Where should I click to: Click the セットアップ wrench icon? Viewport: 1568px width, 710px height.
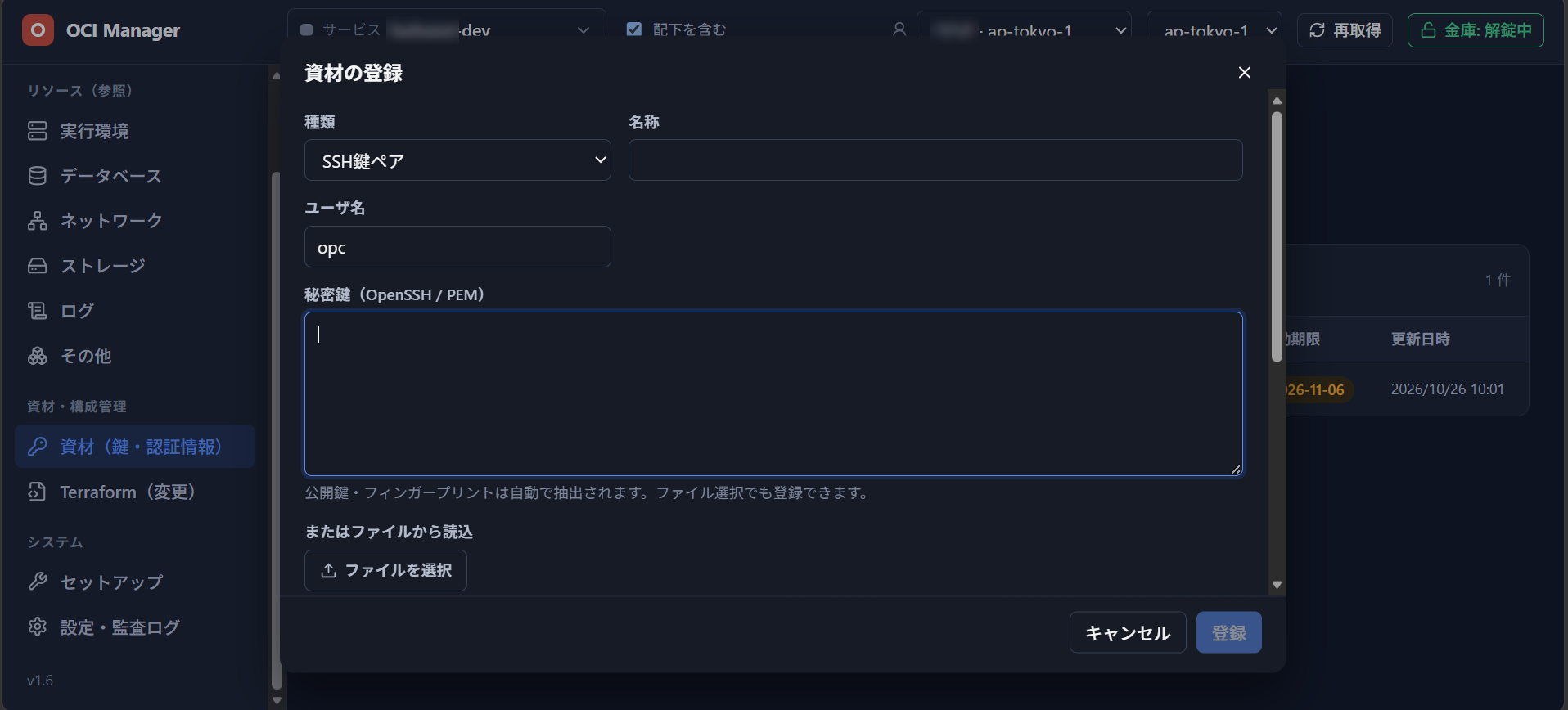[x=38, y=582]
